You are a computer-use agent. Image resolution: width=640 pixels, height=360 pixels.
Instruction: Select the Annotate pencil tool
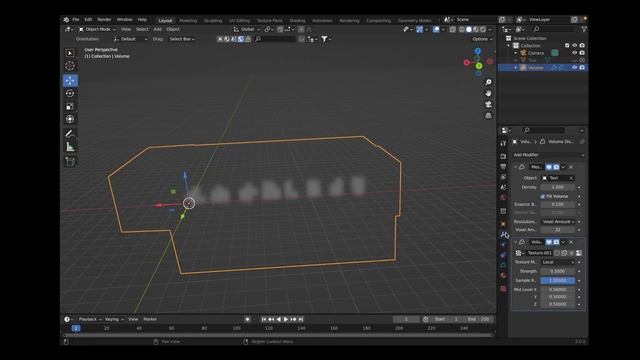tap(70, 134)
